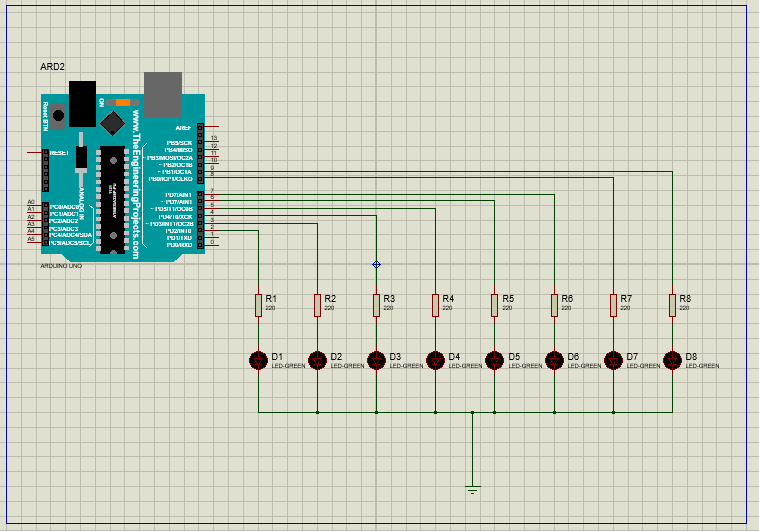Select resistor R1 symbol
The height and width of the screenshot is (531, 759).
(x=258, y=305)
